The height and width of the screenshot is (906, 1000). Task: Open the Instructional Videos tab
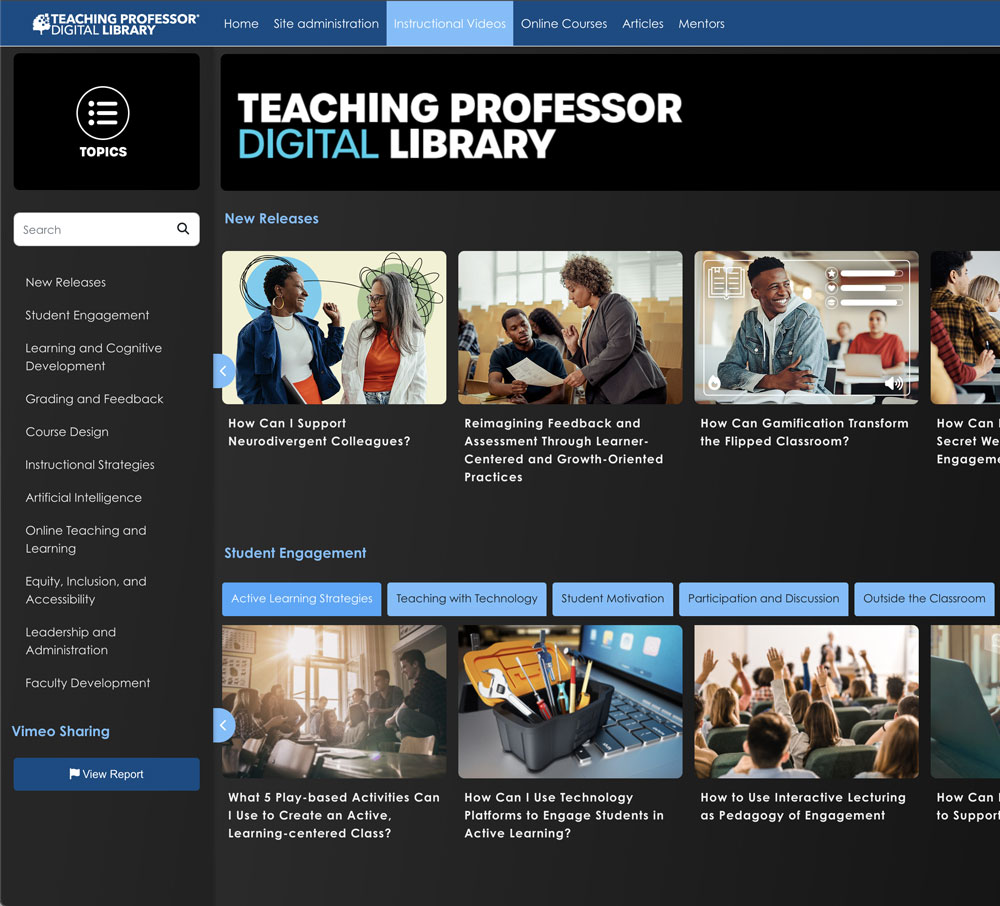(449, 24)
